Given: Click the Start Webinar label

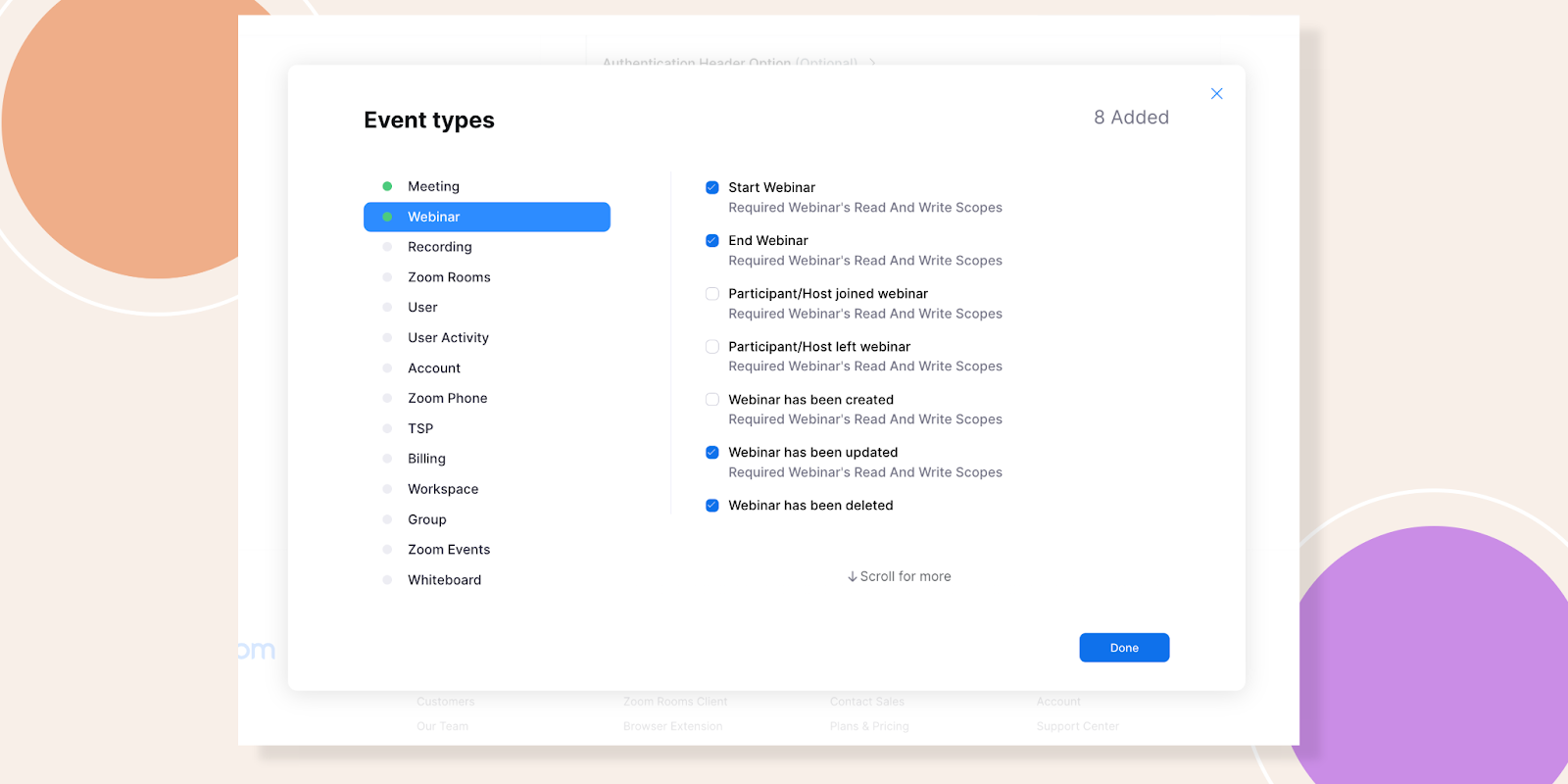Looking at the screenshot, I should point(771,187).
